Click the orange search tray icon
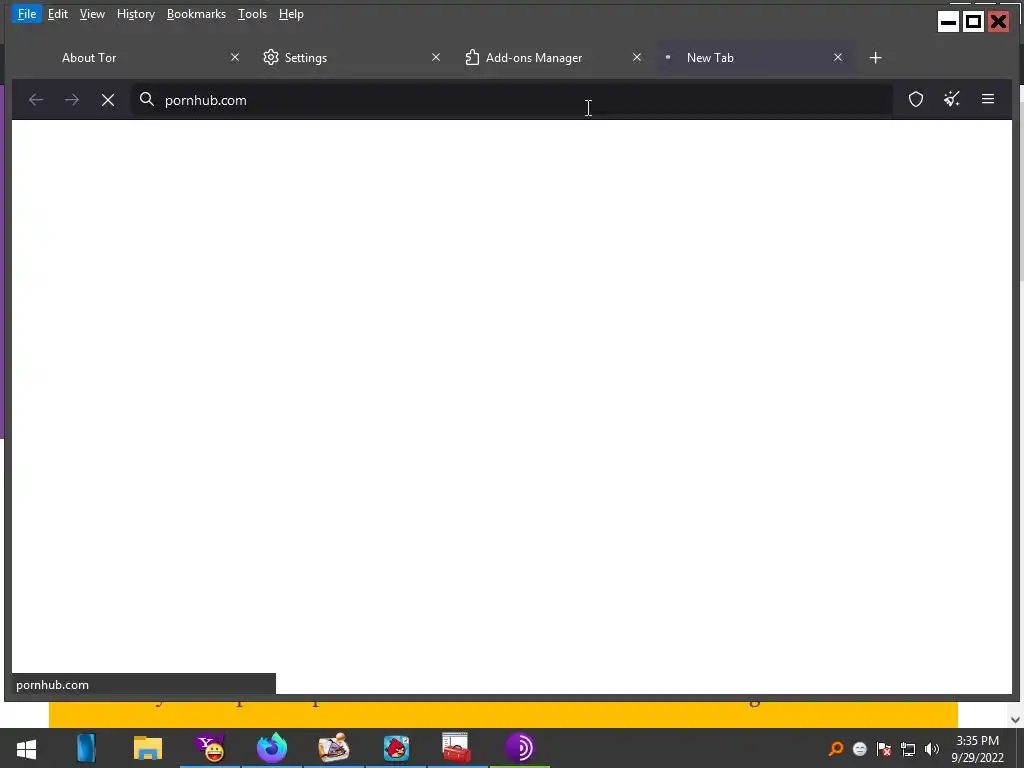 pos(835,748)
